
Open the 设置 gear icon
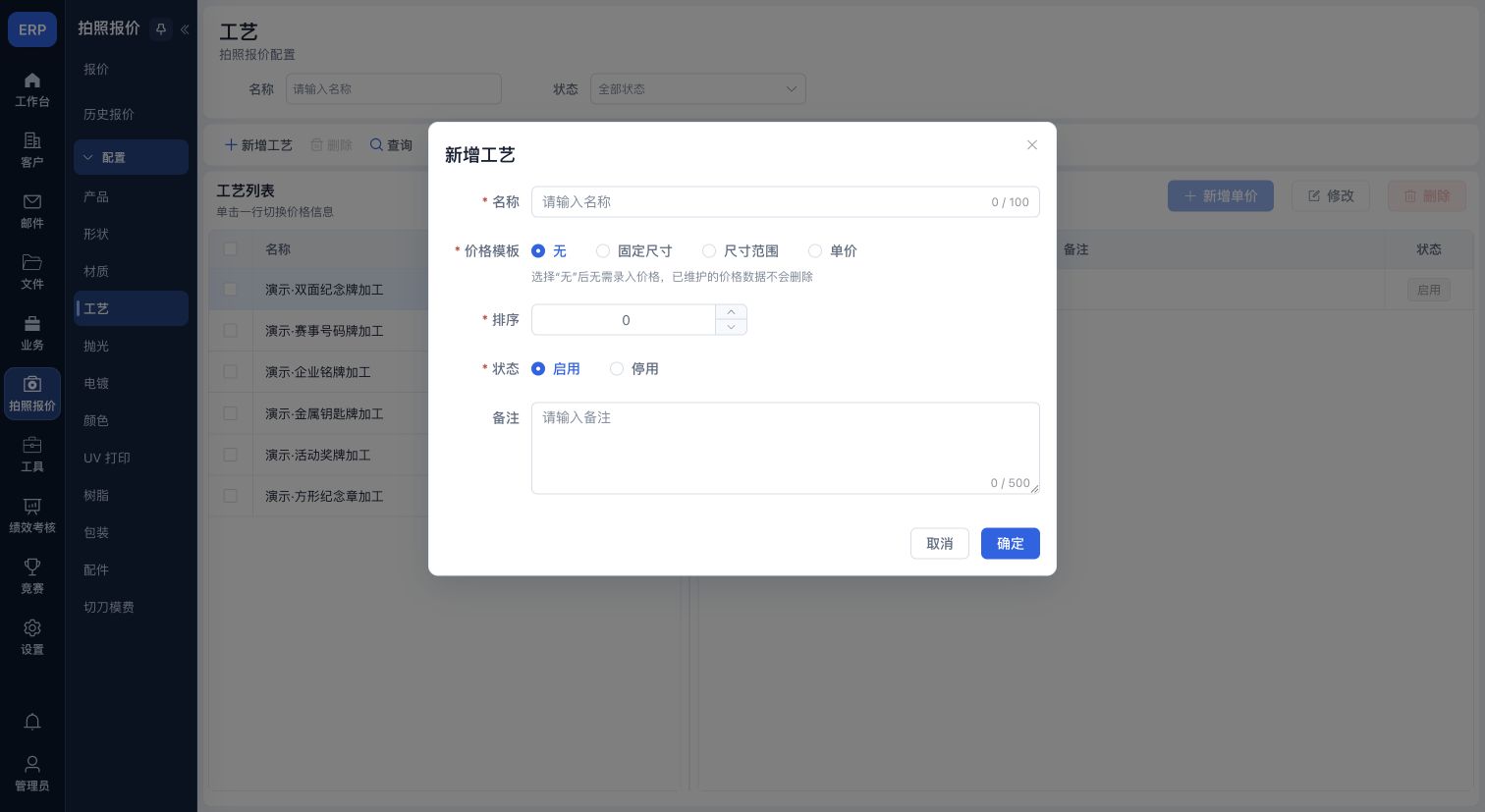pyautogui.click(x=32, y=637)
